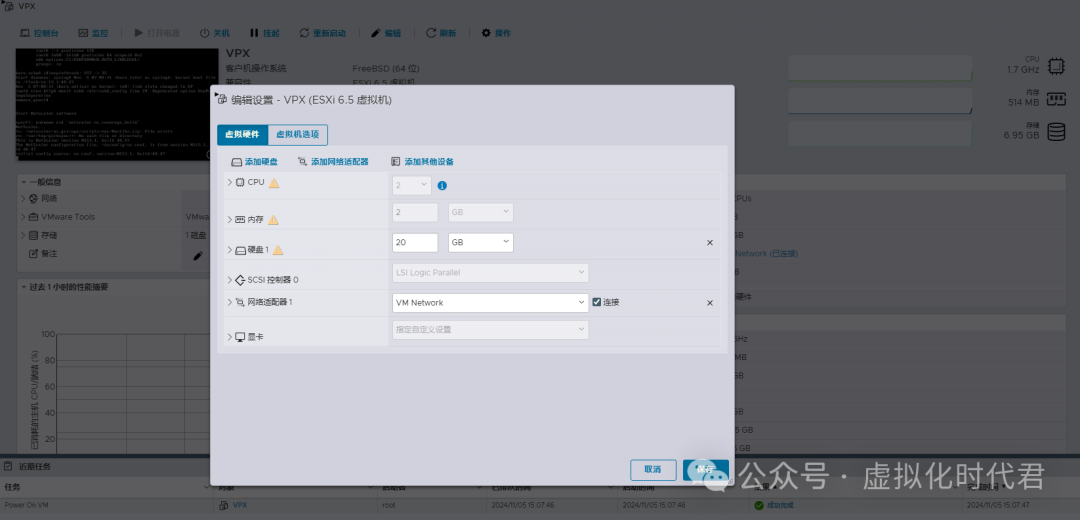Click the device icon beside 添加其他设备
This screenshot has width=1080, height=520.
coord(395,162)
